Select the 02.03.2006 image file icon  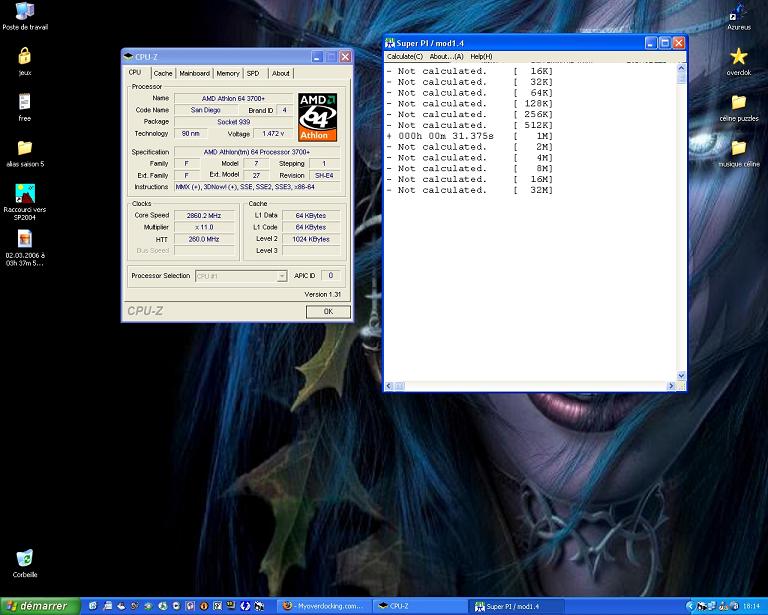coord(24,239)
